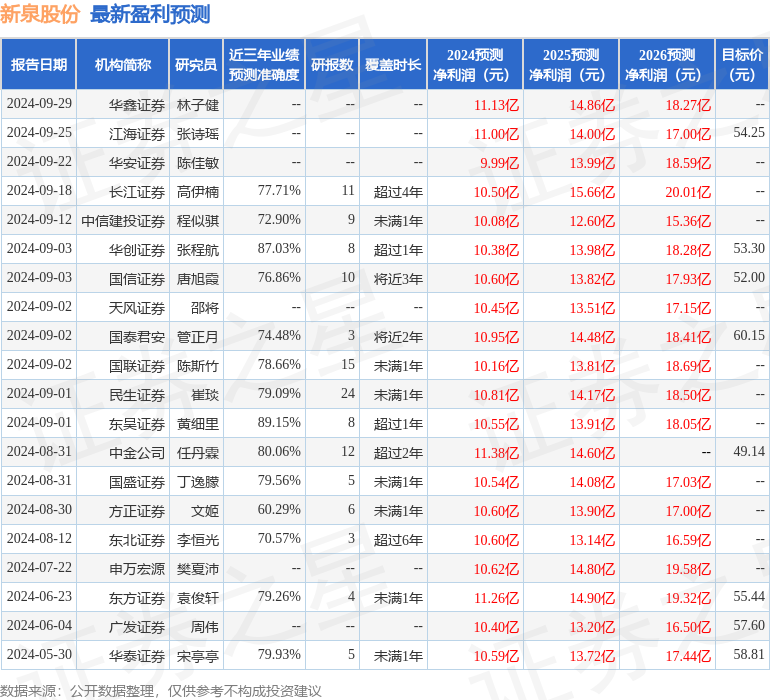Click the 目标价 column header

[x=742, y=64]
